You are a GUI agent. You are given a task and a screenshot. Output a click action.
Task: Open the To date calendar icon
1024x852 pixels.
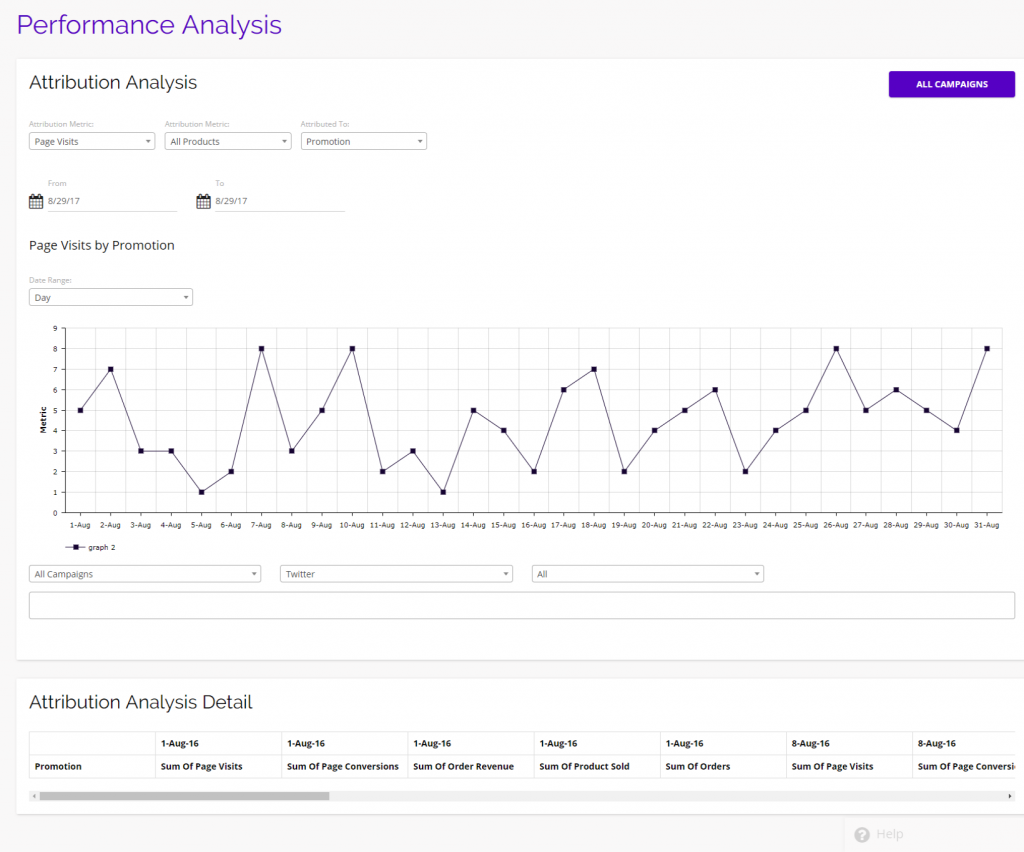[201, 200]
